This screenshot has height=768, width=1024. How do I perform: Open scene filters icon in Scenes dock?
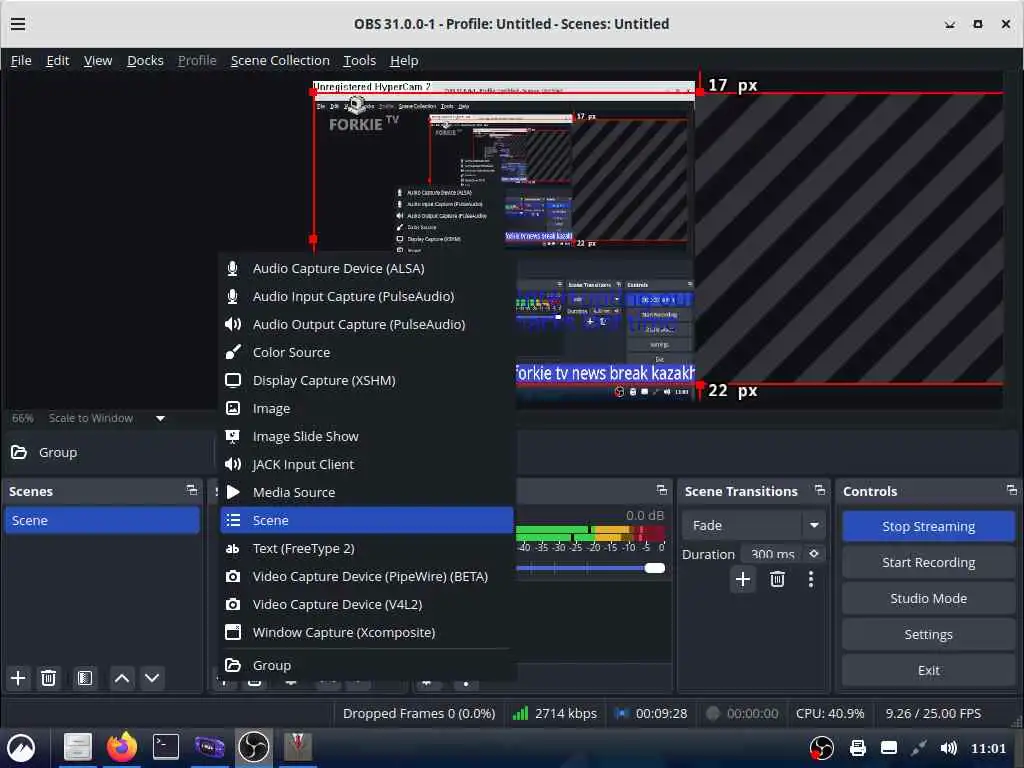tap(85, 678)
